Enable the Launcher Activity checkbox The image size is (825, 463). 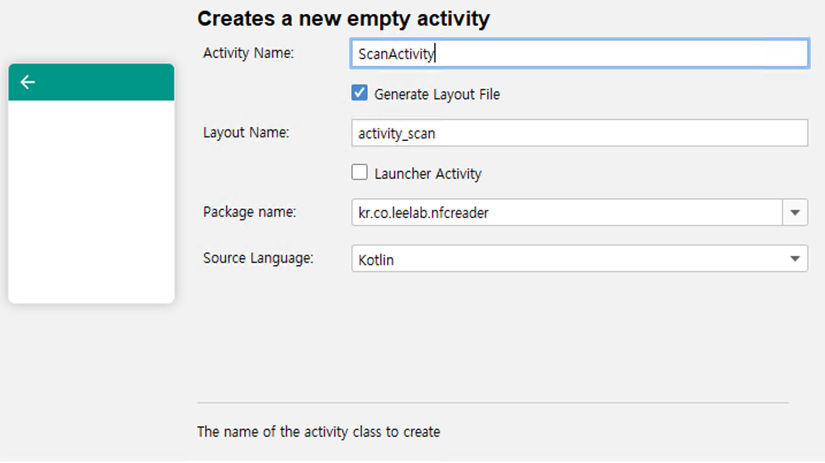point(360,173)
